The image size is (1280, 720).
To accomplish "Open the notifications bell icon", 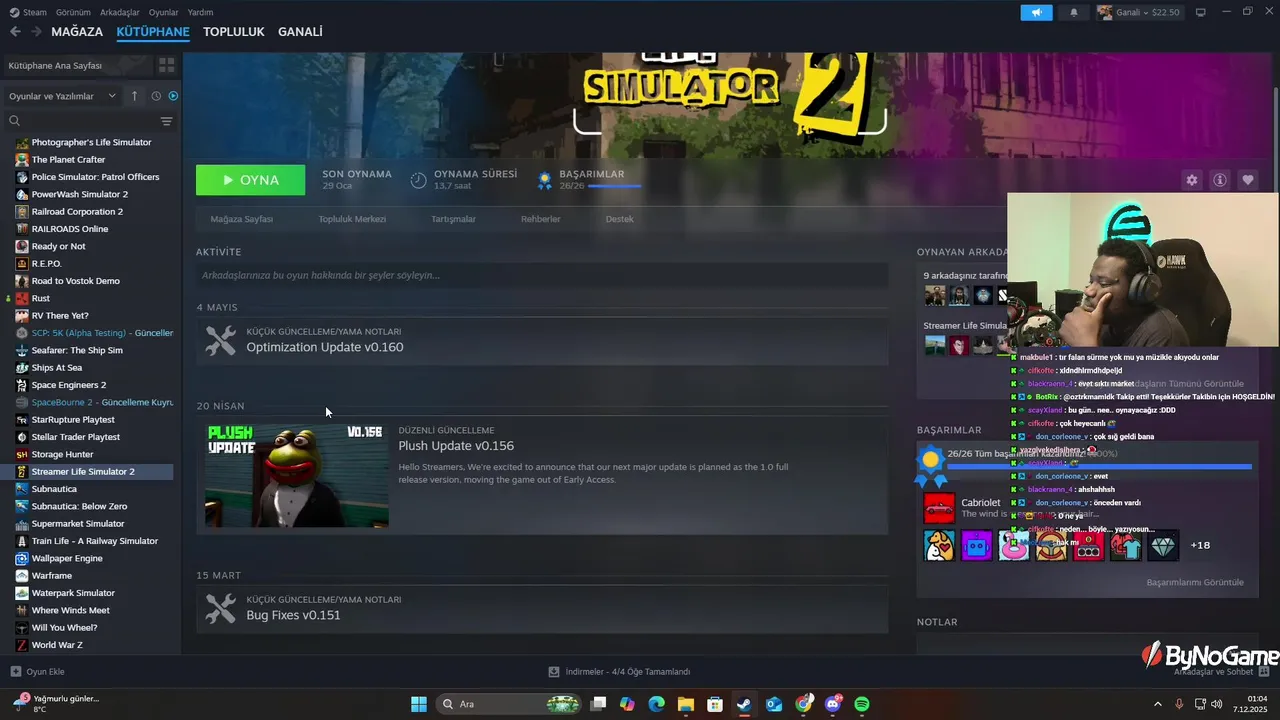I will tap(1074, 12).
